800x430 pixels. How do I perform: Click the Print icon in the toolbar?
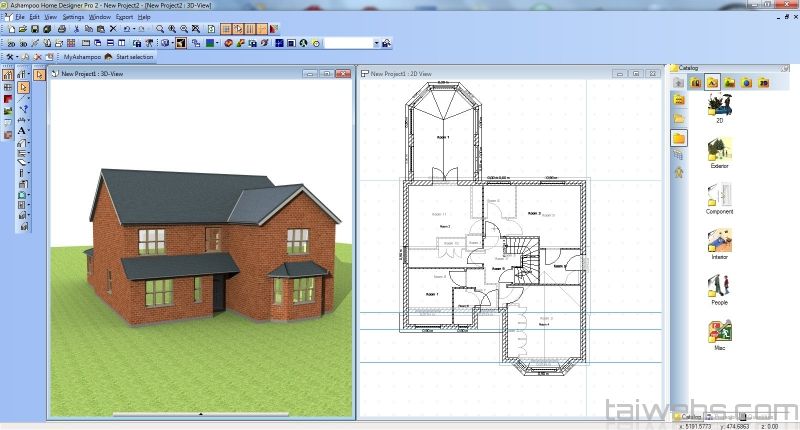click(62, 30)
